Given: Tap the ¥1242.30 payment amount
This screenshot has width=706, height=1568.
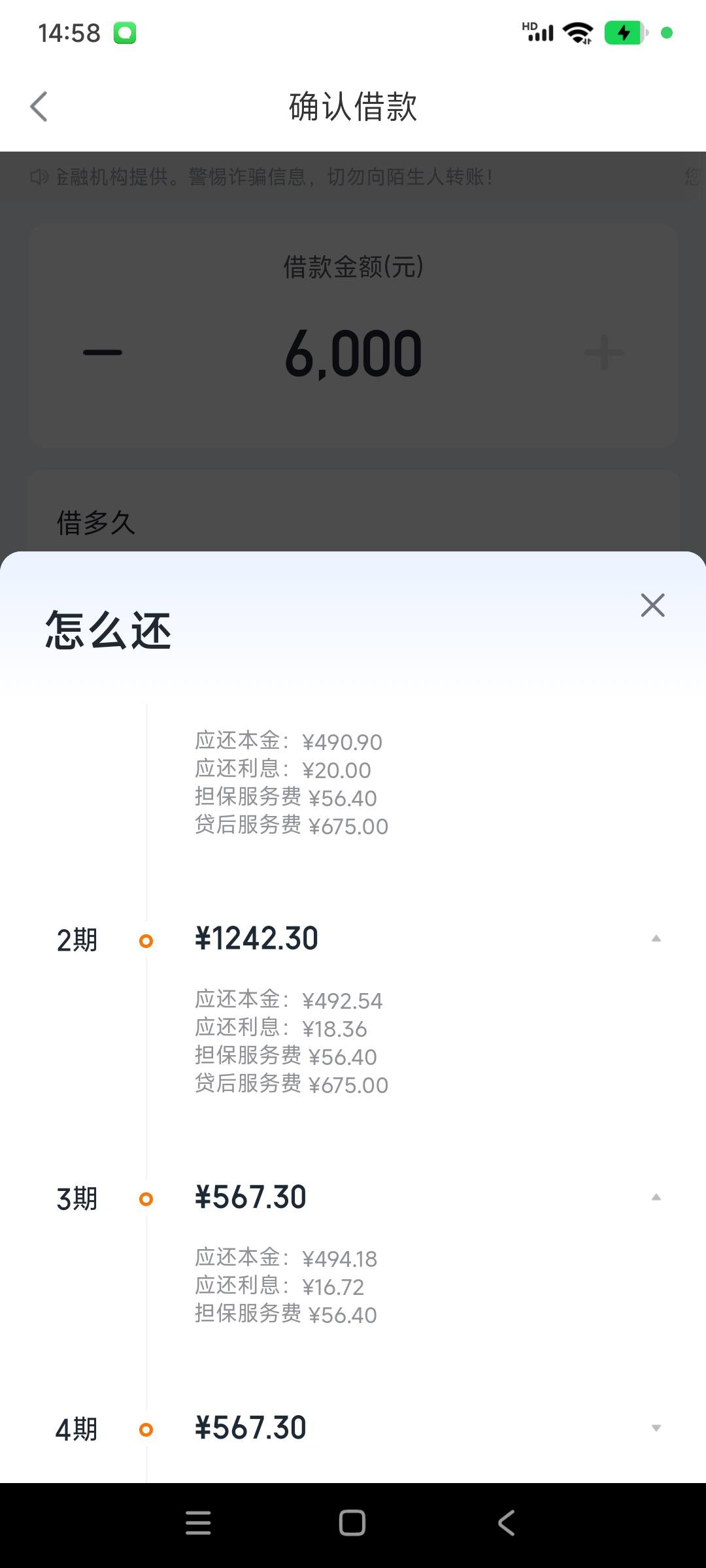Looking at the screenshot, I should click(256, 939).
